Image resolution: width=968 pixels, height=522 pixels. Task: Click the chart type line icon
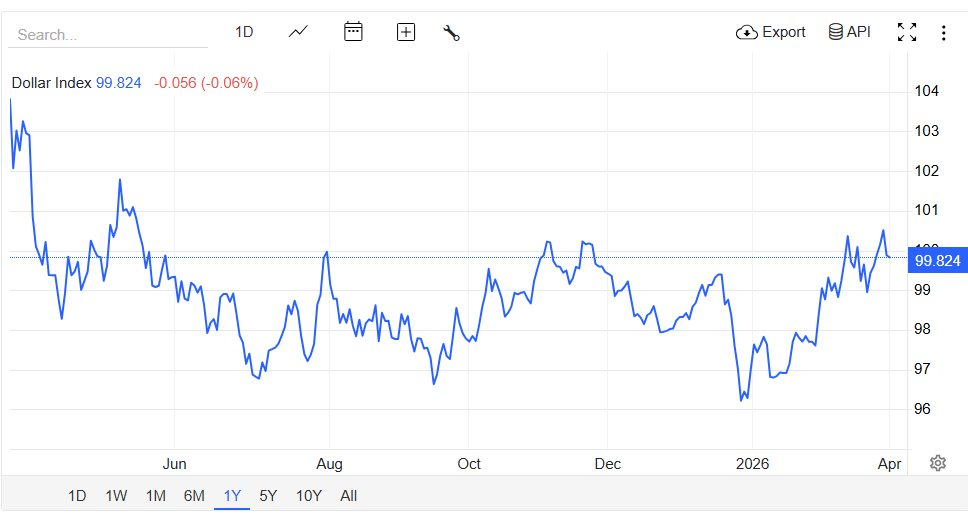pos(298,32)
